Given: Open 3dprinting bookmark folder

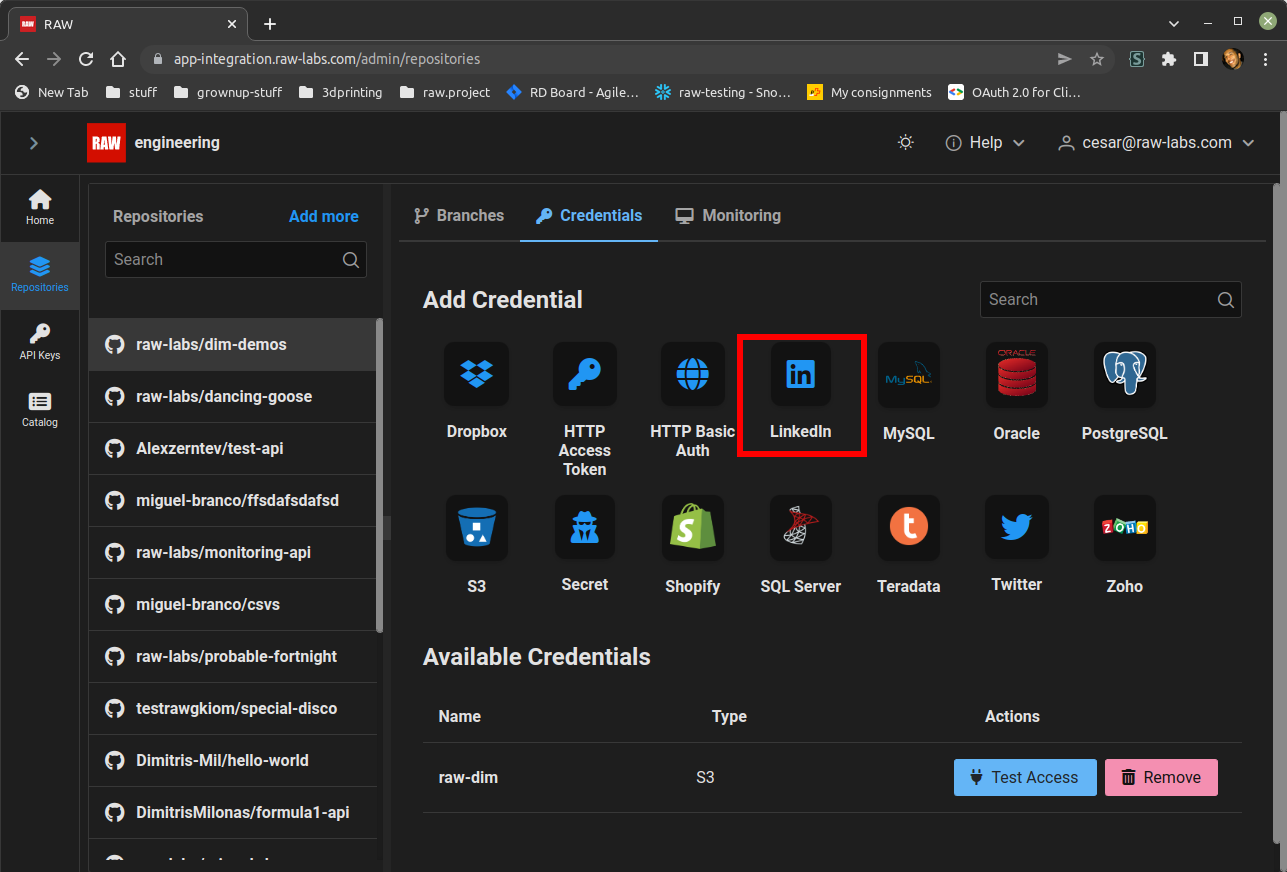Looking at the screenshot, I should 340,92.
